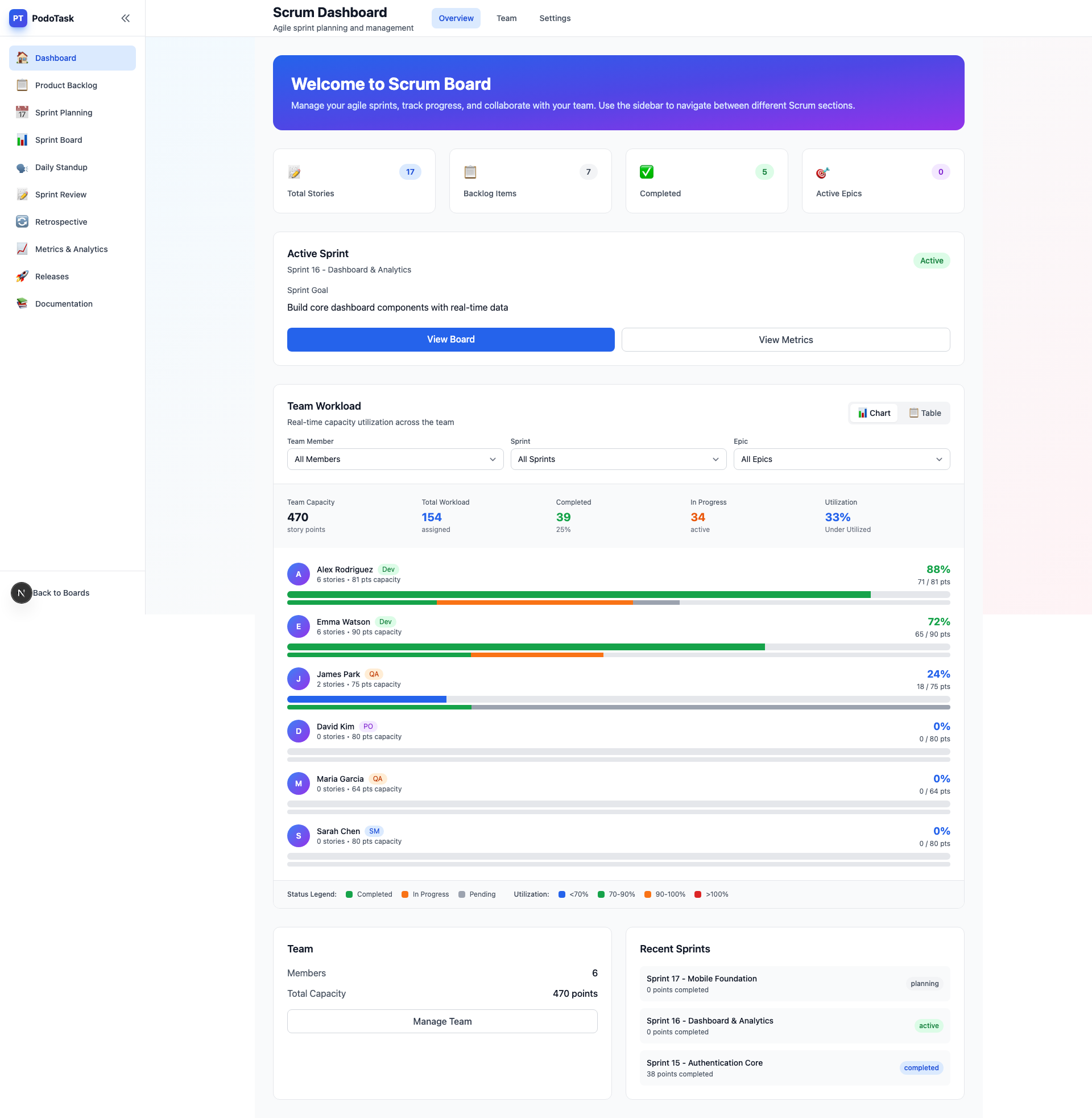
Task: Switch the Team Workload view to Table
Action: (925, 413)
